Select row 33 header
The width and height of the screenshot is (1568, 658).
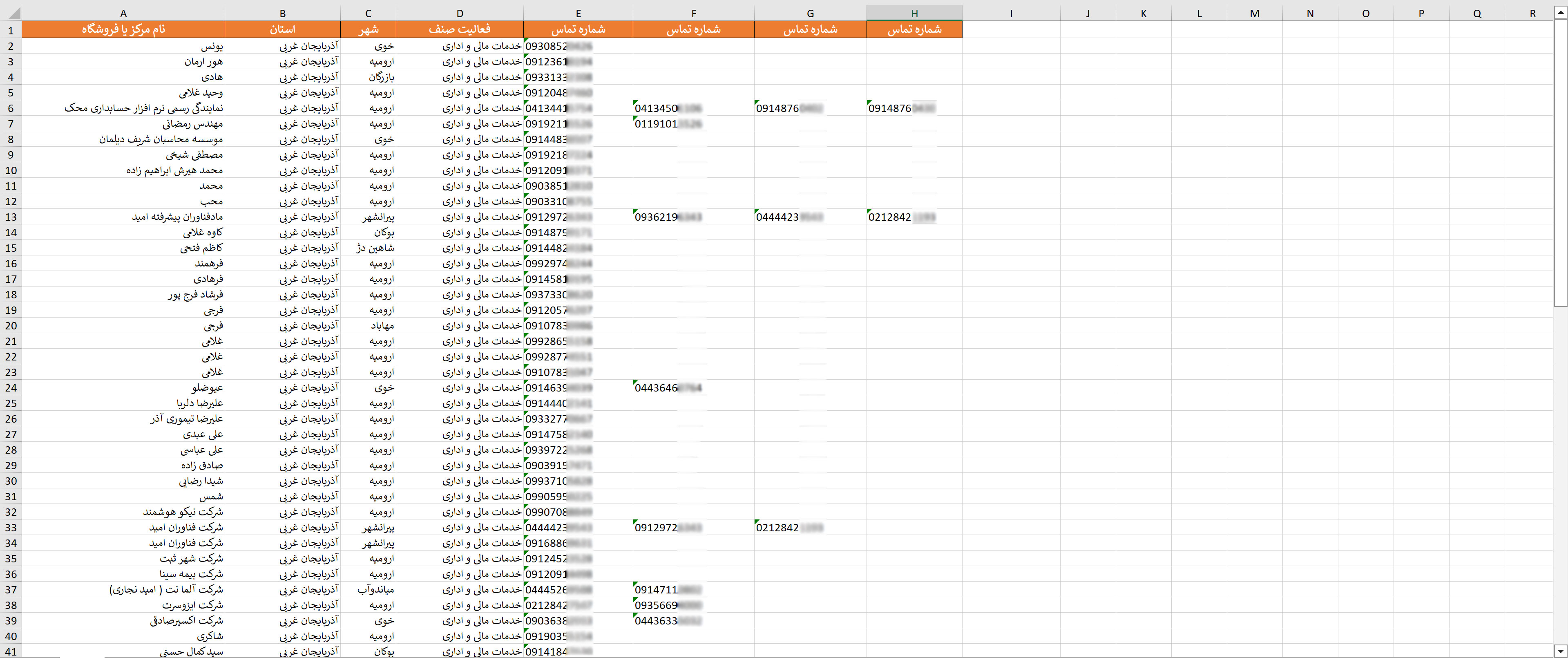11,528
